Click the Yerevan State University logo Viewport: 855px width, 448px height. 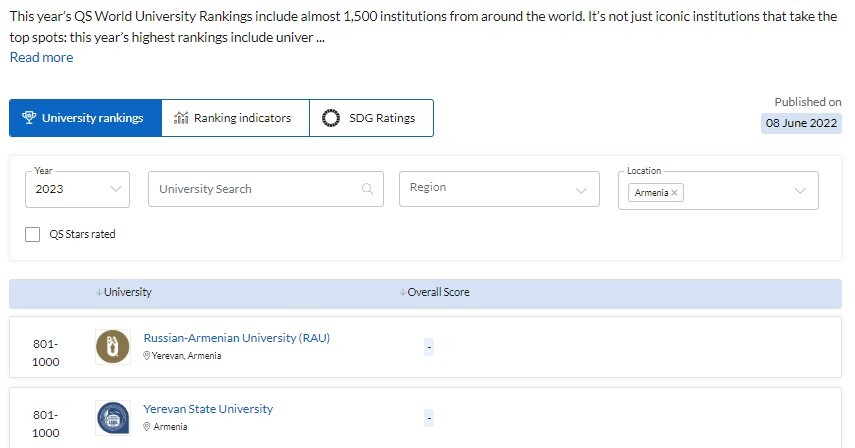point(113,418)
